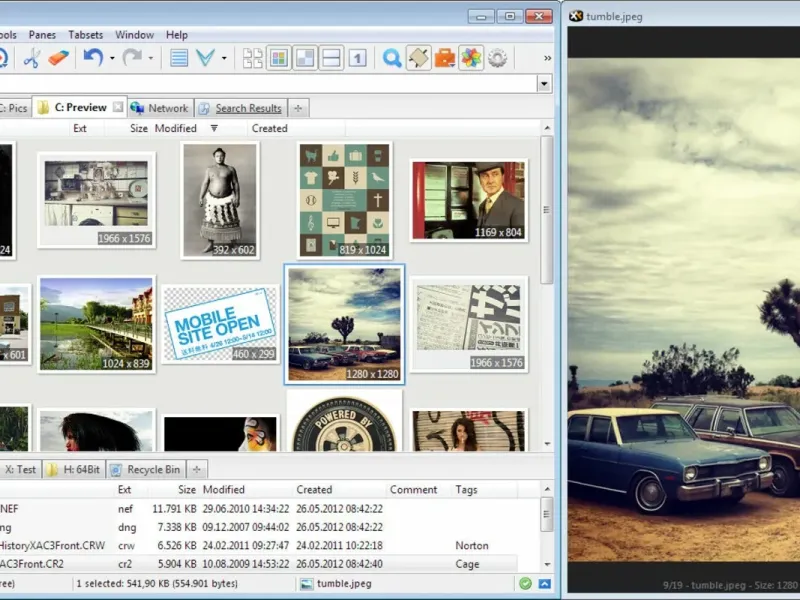Click the colorful flower icon in toolbar
The image size is (800, 600).
471,58
